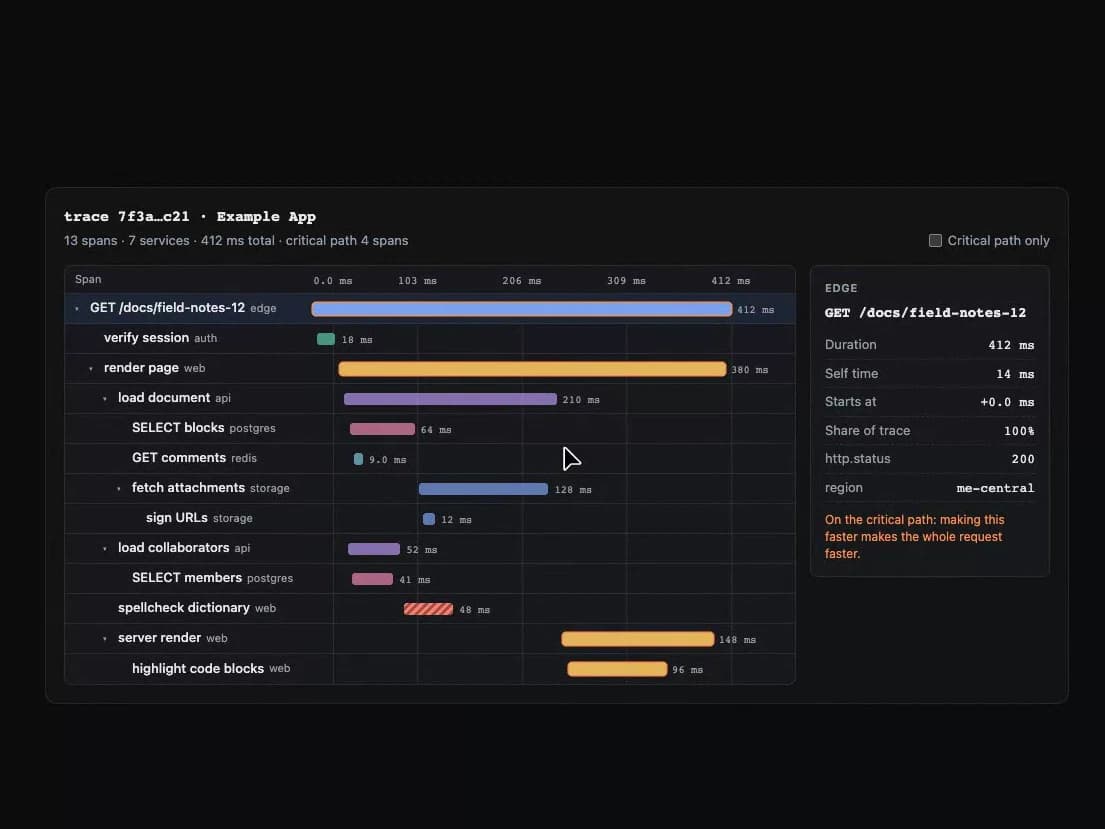Click the striped 48 ms spellcheck bar

428,609
